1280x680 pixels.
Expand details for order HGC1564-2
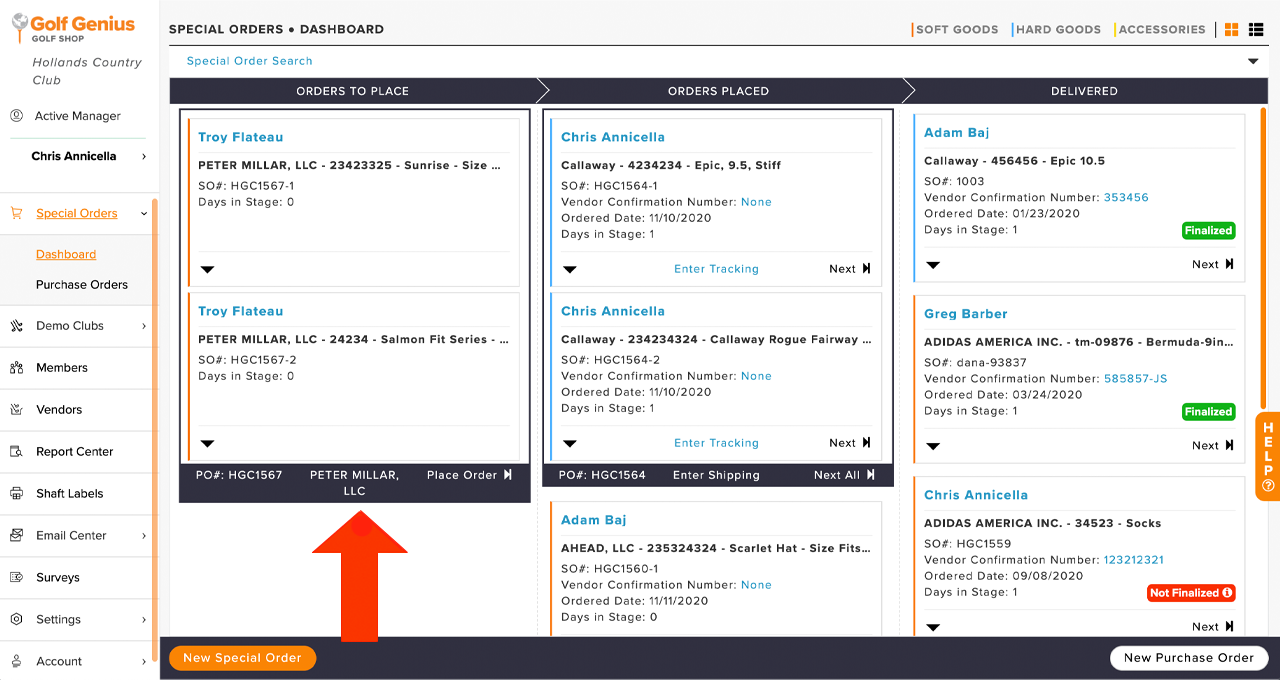coord(570,443)
